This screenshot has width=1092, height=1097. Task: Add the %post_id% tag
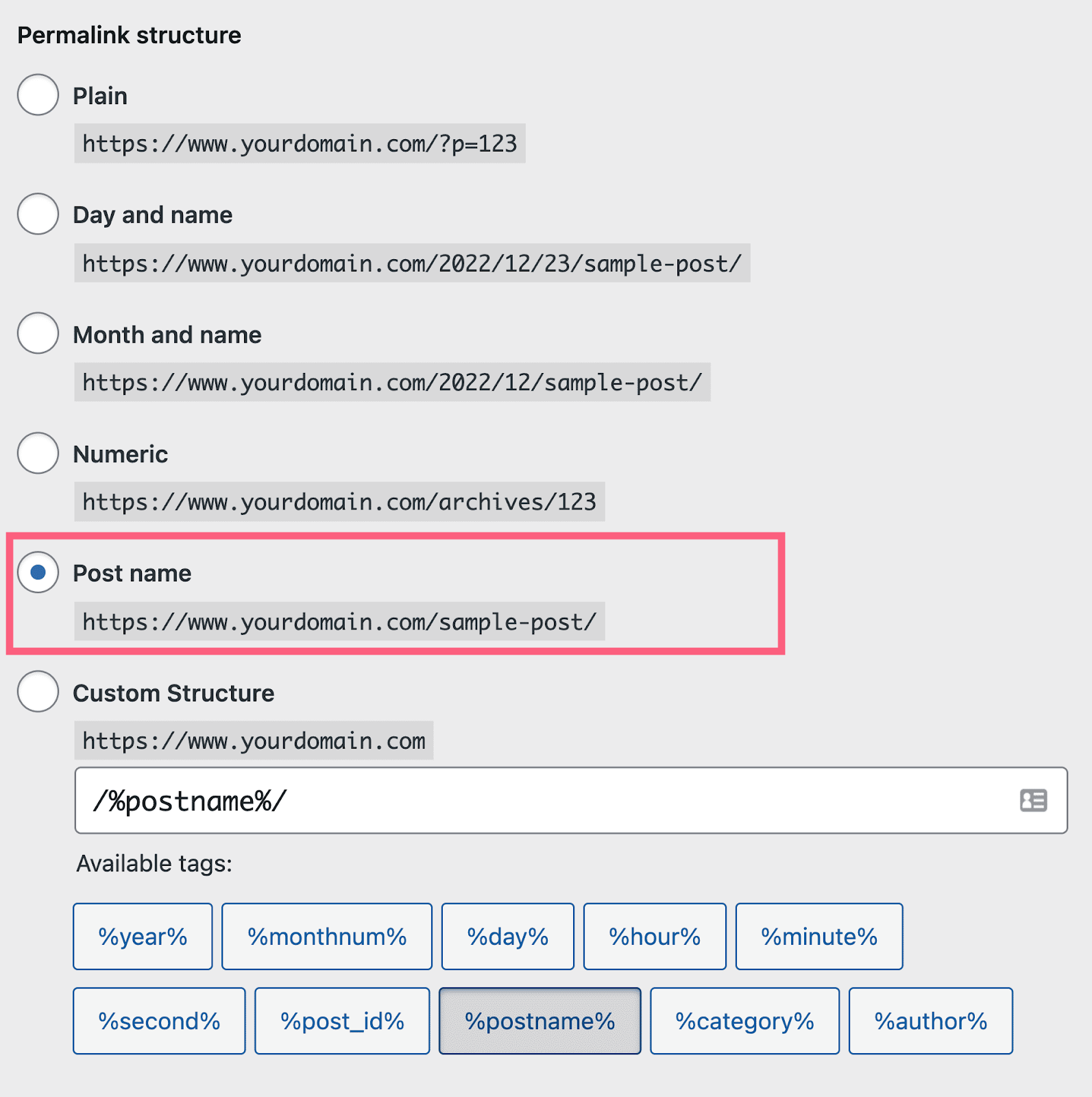(x=341, y=1021)
